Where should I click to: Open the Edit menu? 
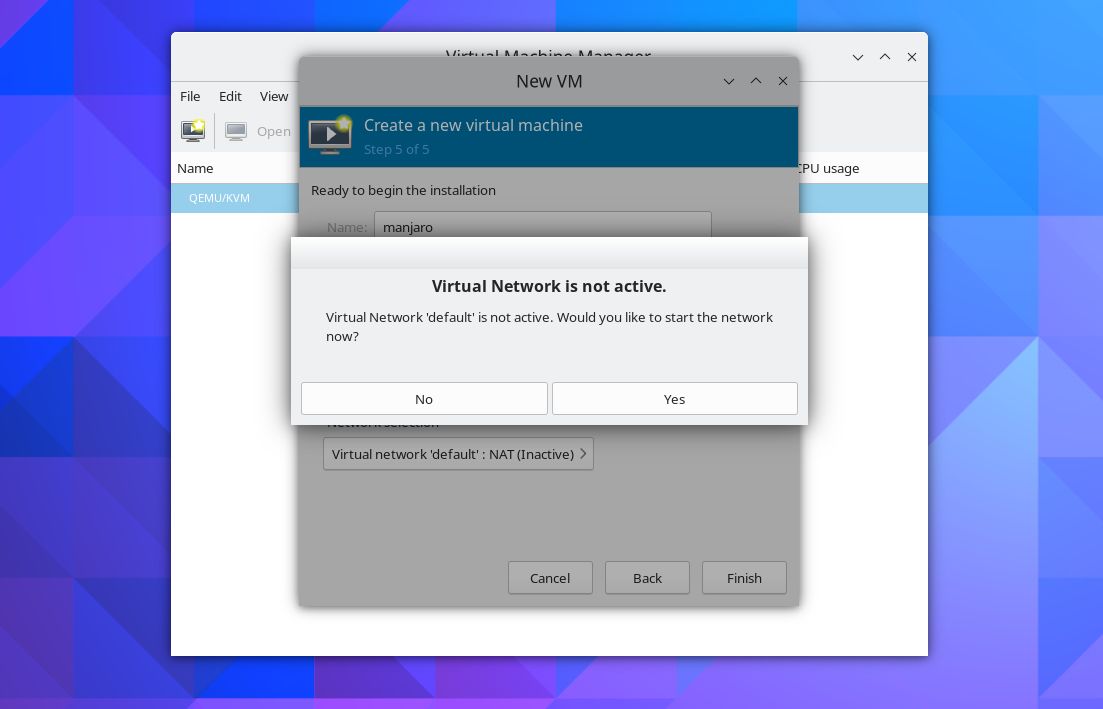tap(229, 96)
